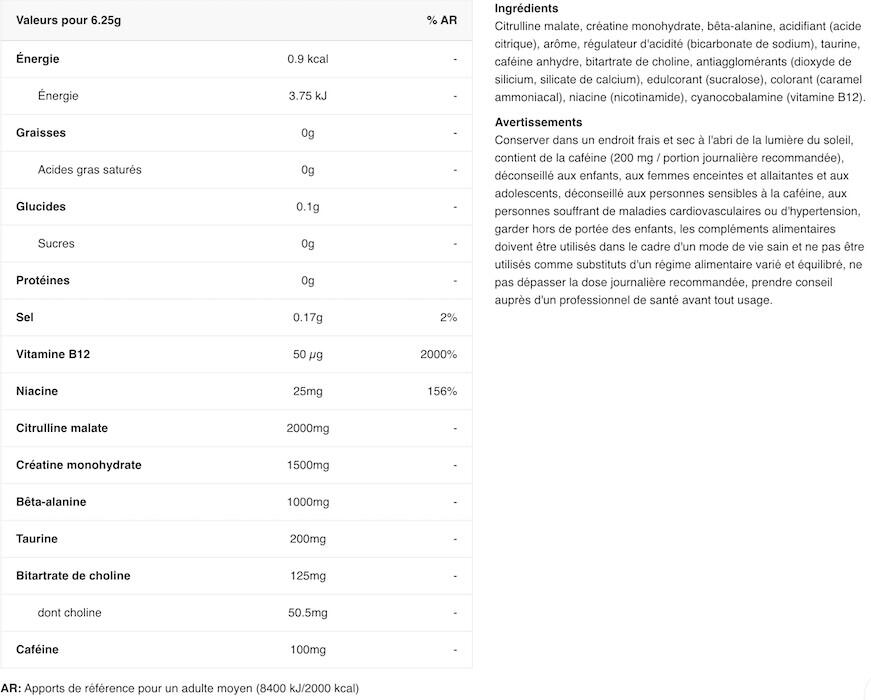This screenshot has height=700, width=871.
Task: Click the Glucides row label
Action: 41,207
